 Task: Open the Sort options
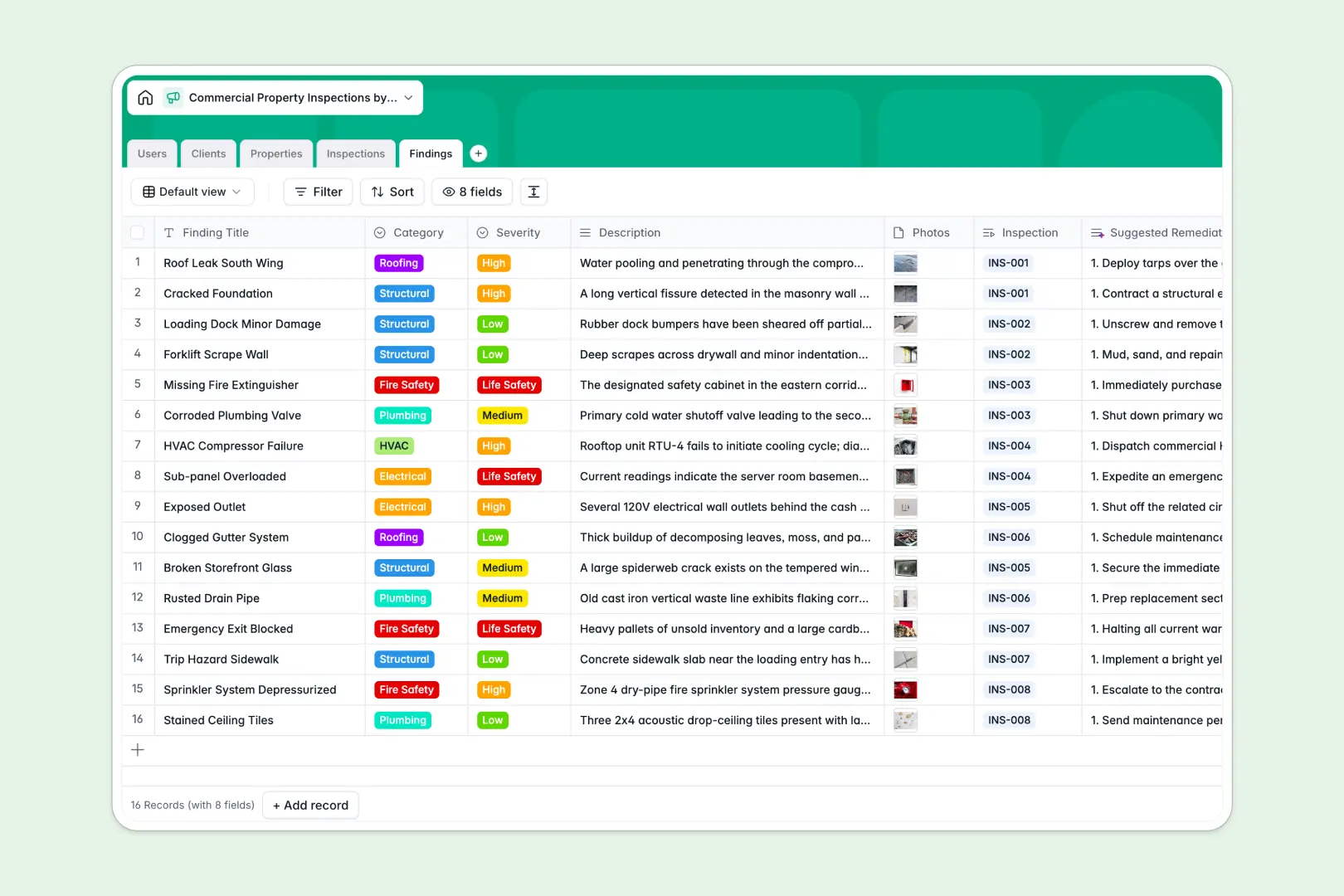pos(392,192)
